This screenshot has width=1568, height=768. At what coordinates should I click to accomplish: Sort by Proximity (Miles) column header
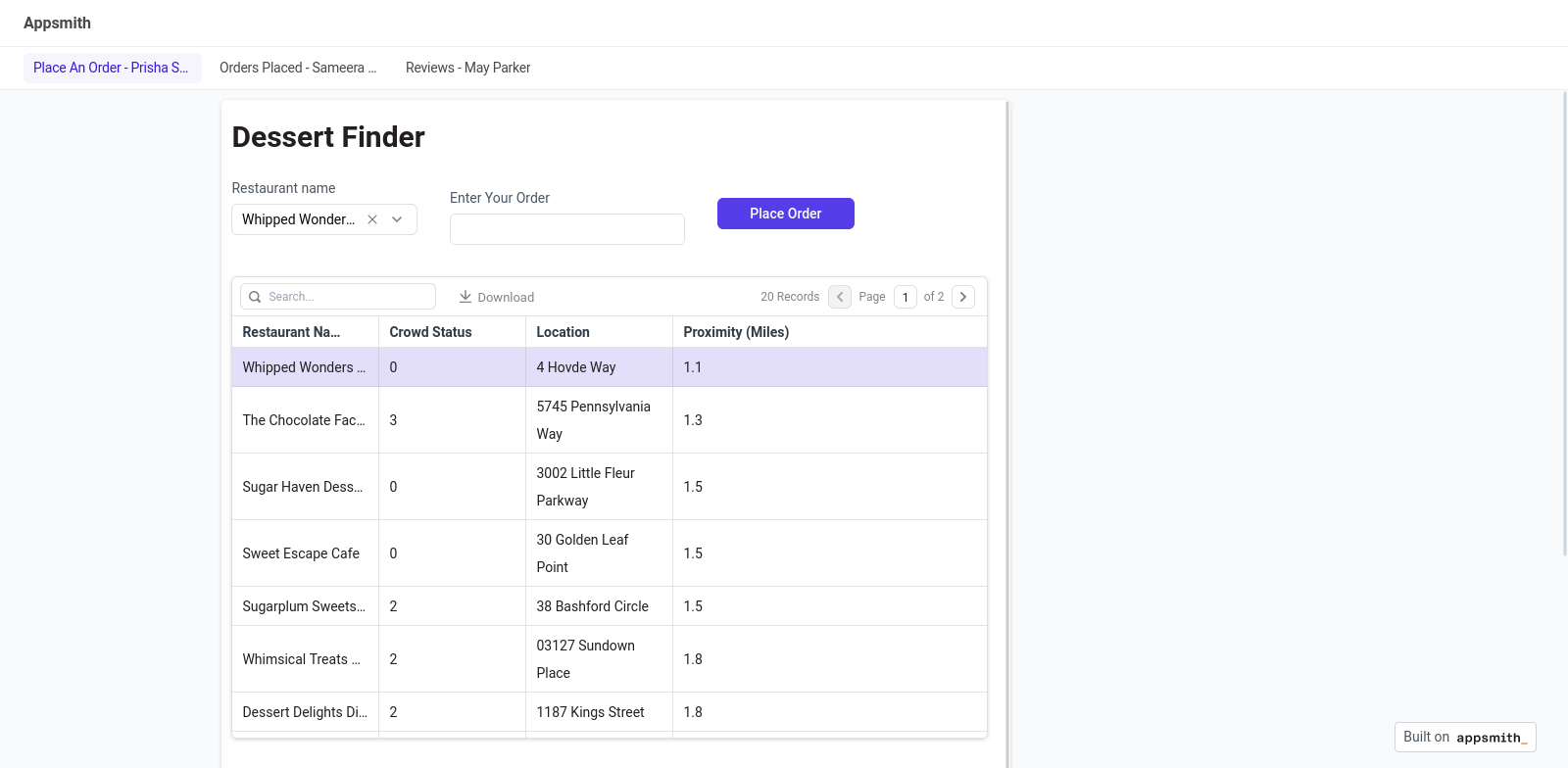tap(736, 332)
